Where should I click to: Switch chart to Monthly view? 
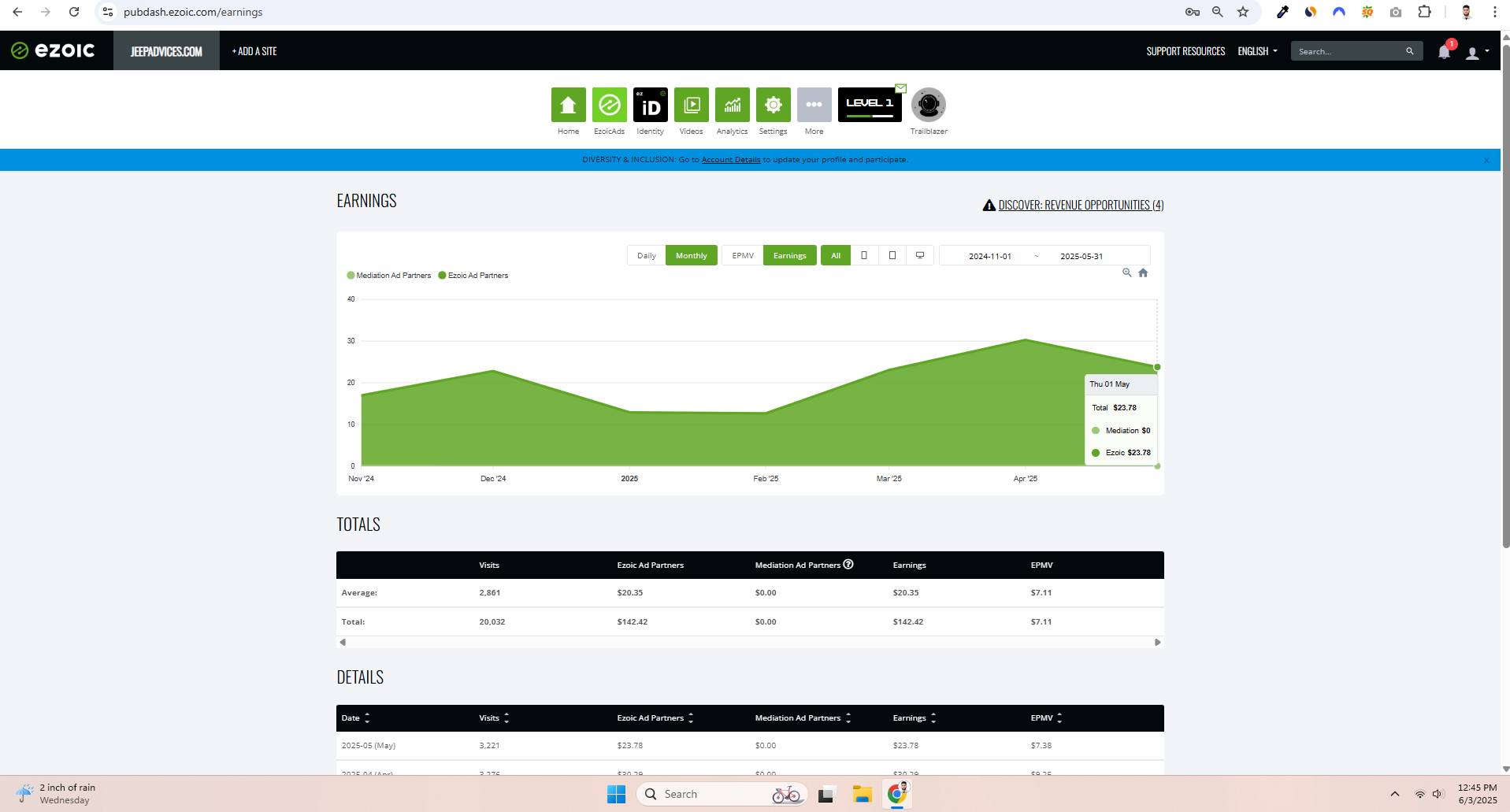point(692,255)
